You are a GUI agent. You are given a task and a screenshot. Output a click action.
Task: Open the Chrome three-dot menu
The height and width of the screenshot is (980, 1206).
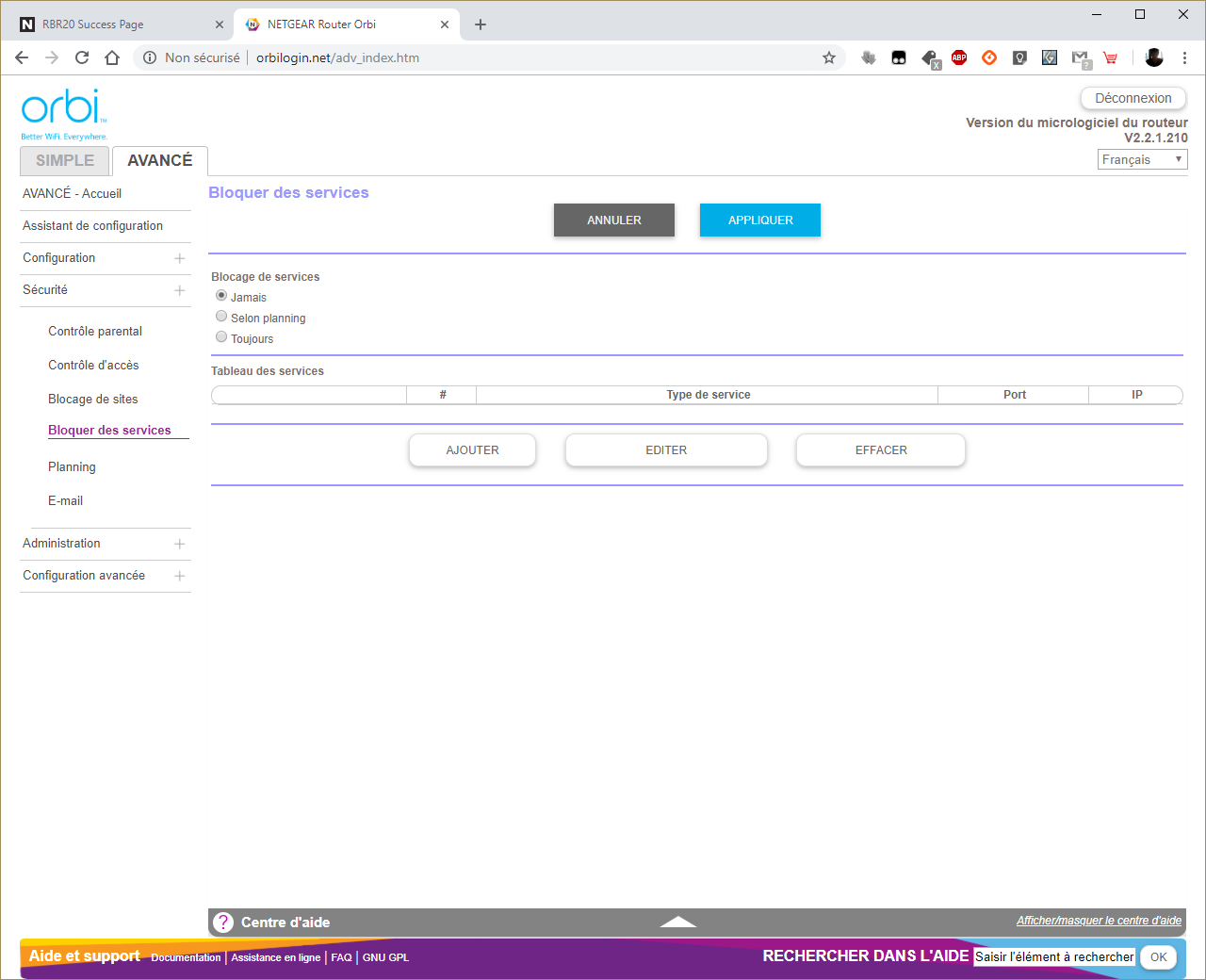pyautogui.click(x=1184, y=57)
